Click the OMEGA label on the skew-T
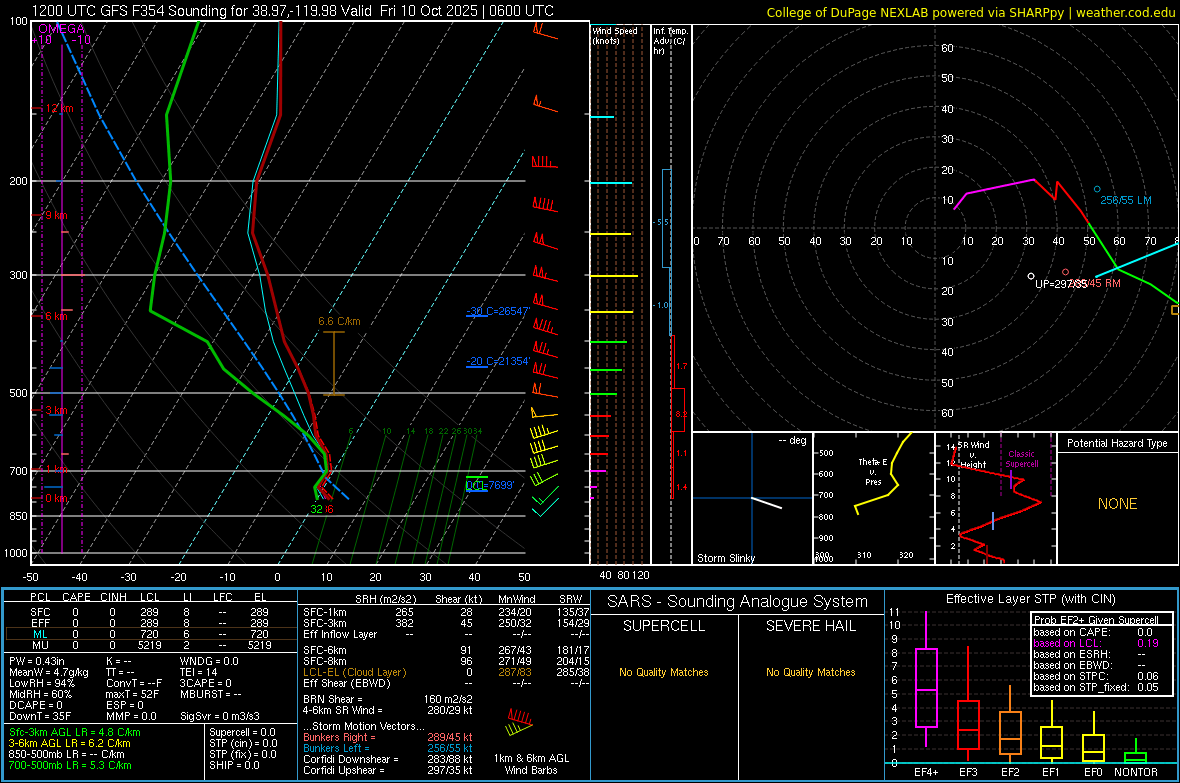Viewport: 1180px width, 783px height. [61, 29]
